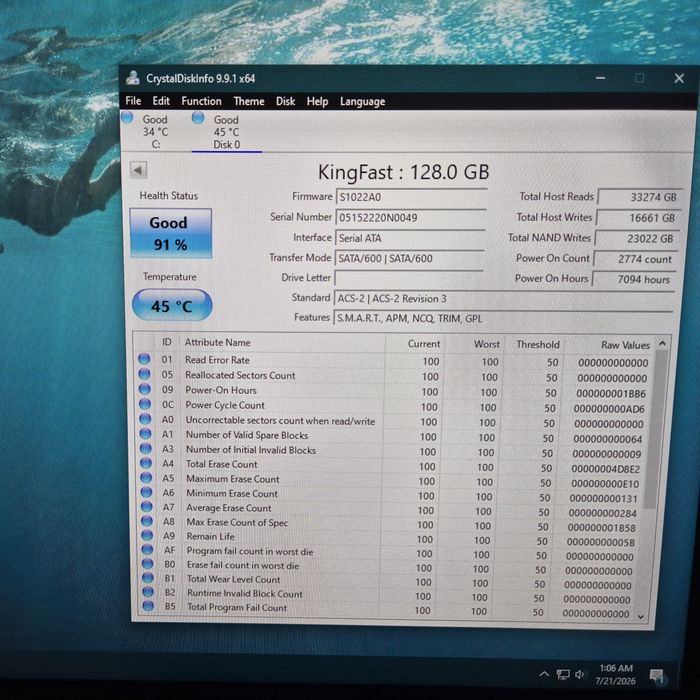
Task: Minimize the CrystalDiskInfo window
Action: 600,78
